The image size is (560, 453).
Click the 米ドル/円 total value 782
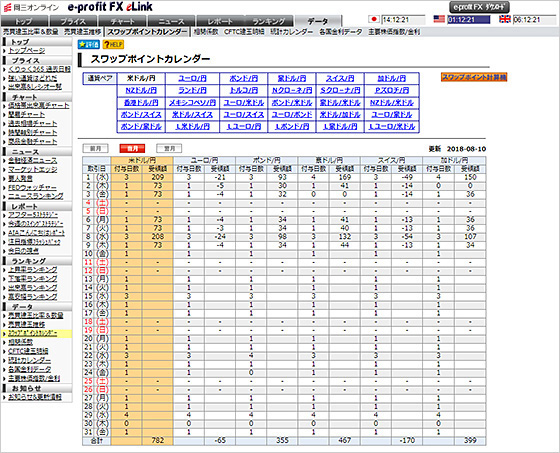click(158, 440)
